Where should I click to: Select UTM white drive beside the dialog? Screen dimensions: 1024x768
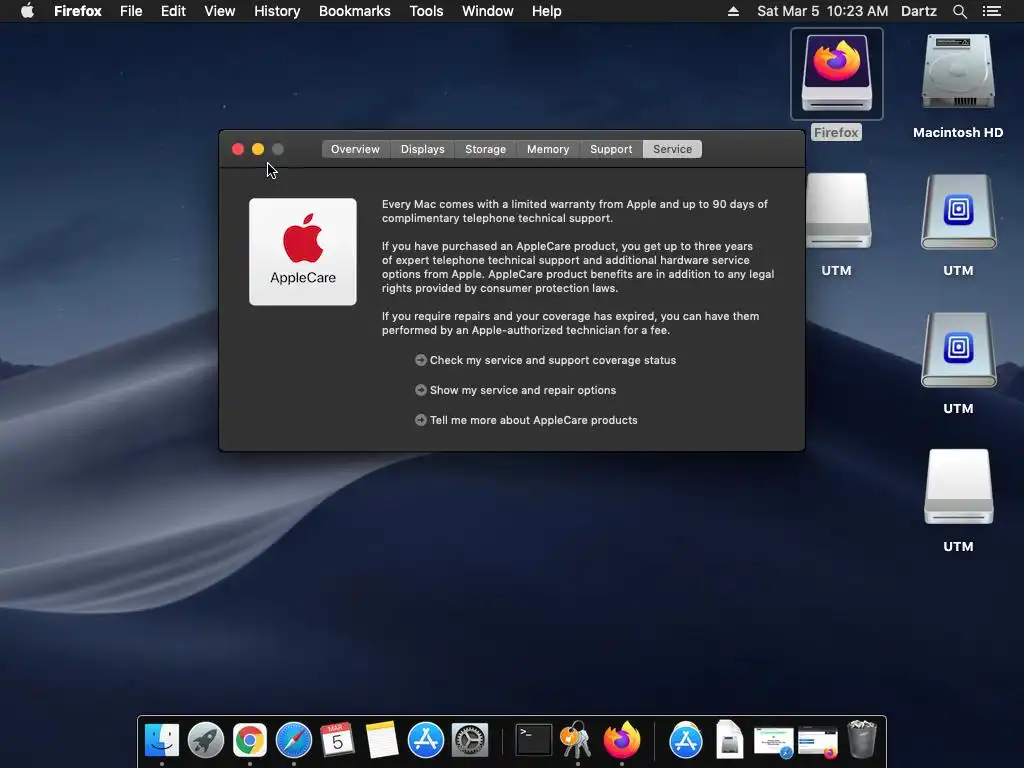[x=839, y=210]
